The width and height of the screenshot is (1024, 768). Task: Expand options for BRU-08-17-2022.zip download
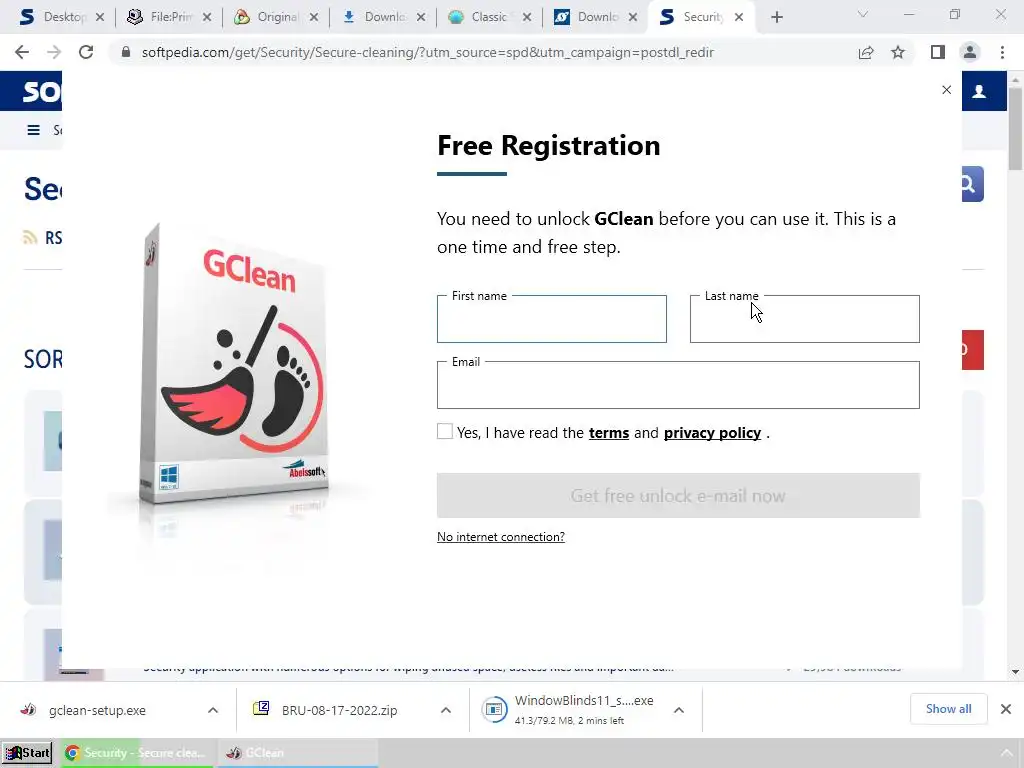[x=446, y=710]
